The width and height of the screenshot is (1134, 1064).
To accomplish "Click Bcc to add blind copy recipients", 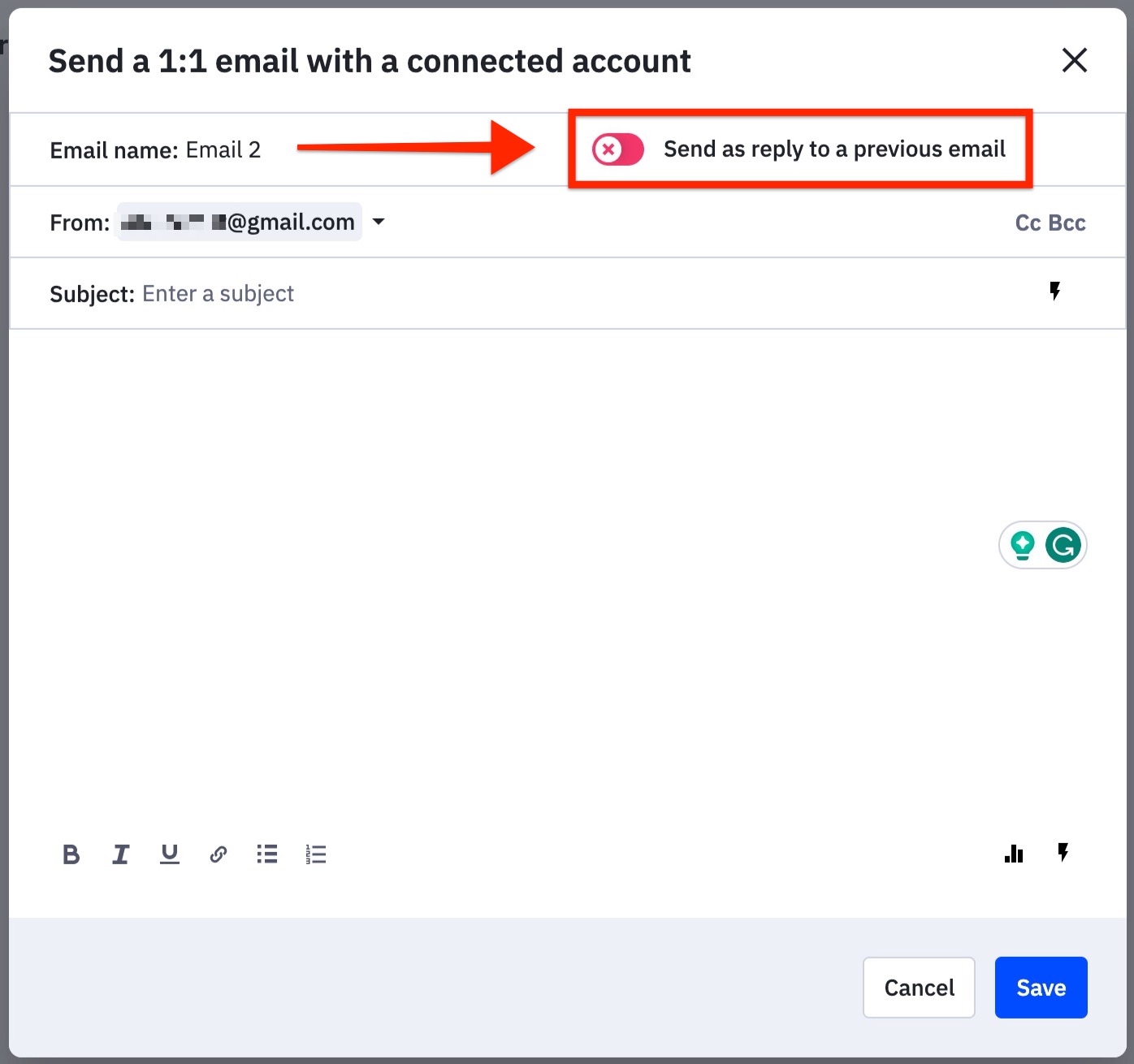I will (1069, 222).
